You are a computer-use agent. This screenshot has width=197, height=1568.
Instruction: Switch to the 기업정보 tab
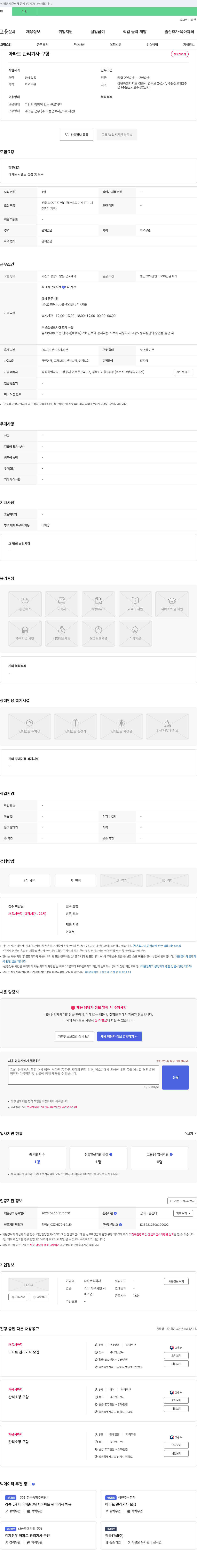[x=189, y=44]
